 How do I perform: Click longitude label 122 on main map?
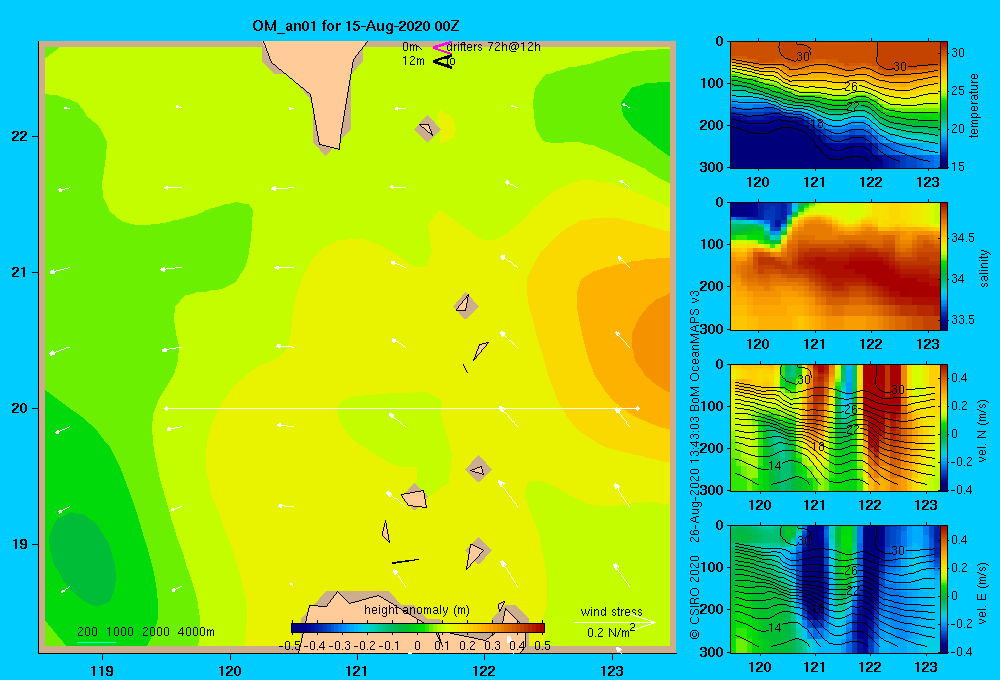pos(484,670)
